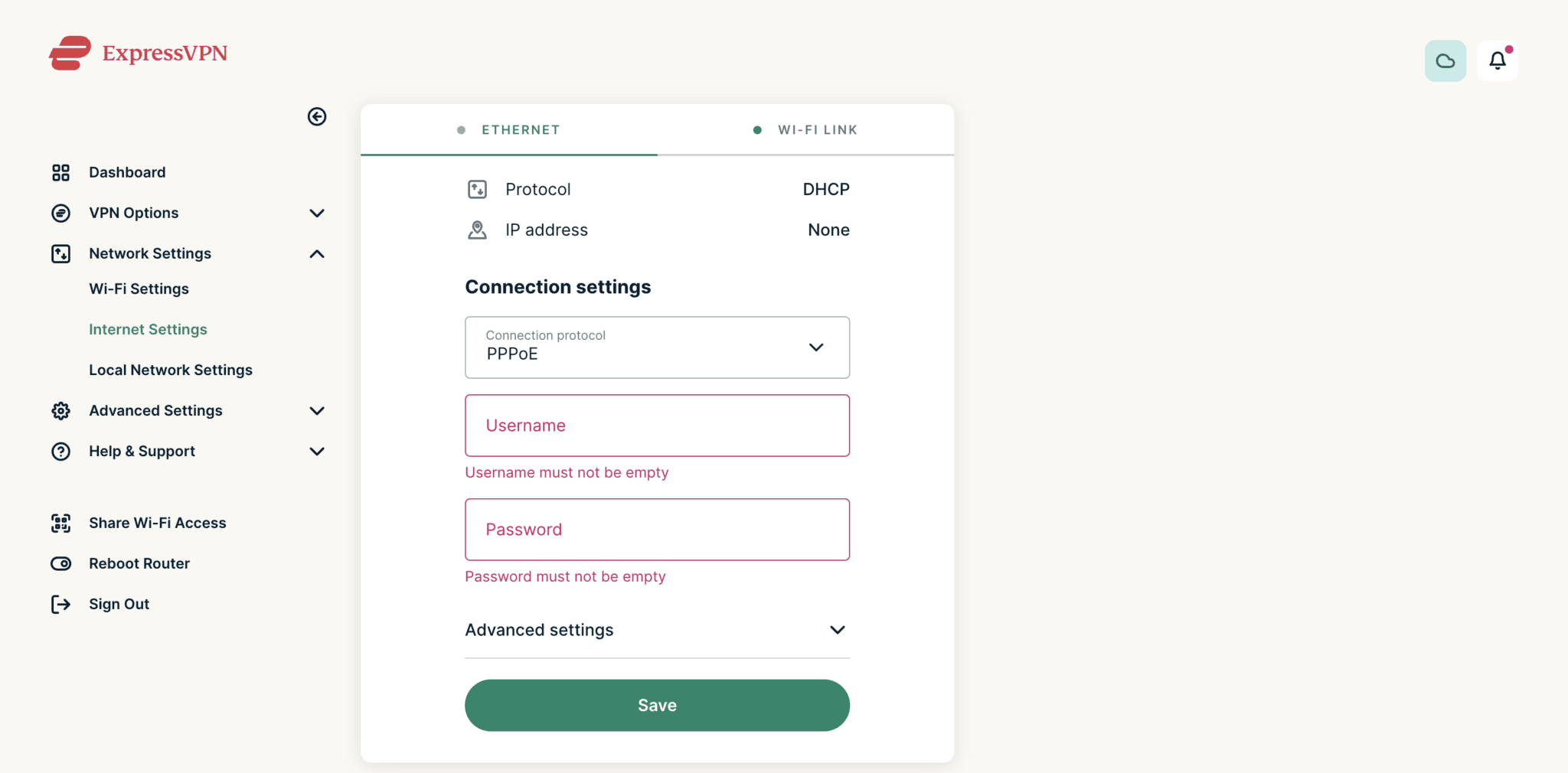Collapse the Network Settings section
Screen dimensions: 1568x773
coord(317,254)
